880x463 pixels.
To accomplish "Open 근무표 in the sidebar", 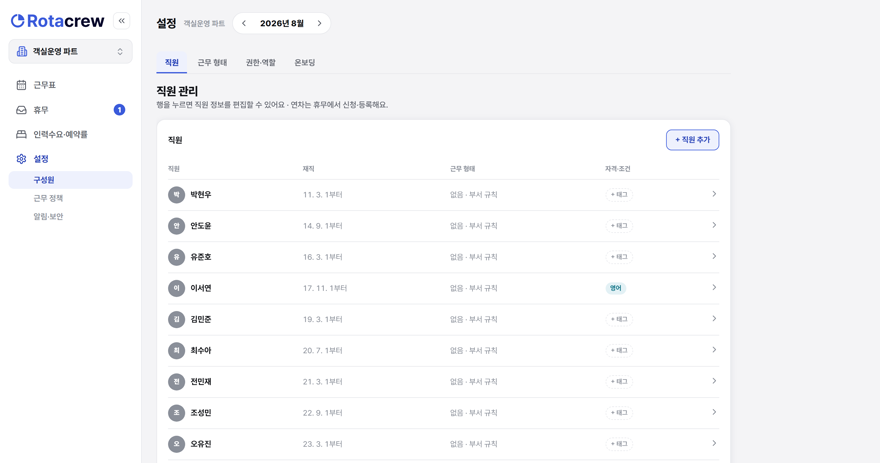I will pyautogui.click(x=71, y=85).
